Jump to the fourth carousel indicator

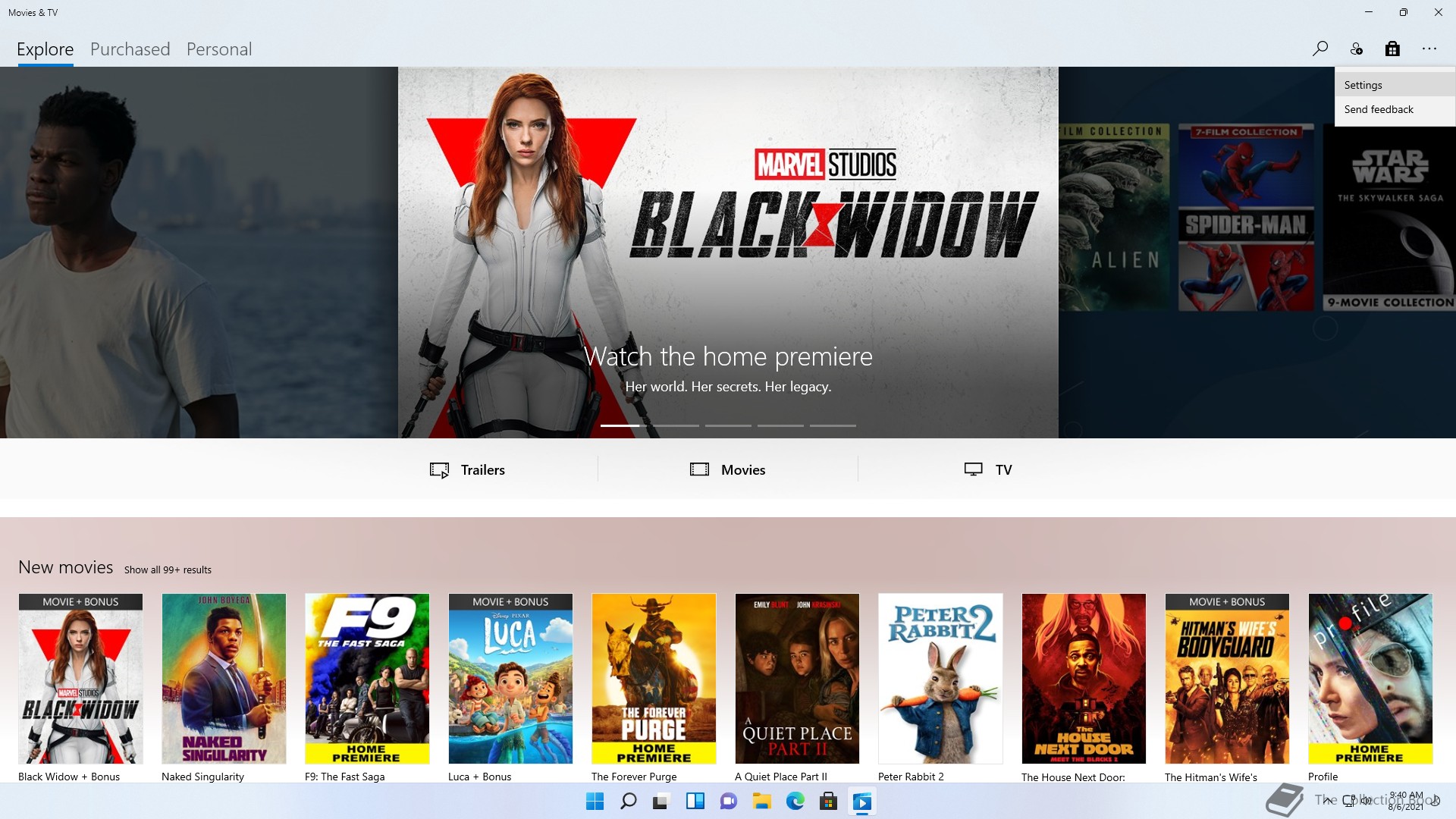(x=781, y=425)
